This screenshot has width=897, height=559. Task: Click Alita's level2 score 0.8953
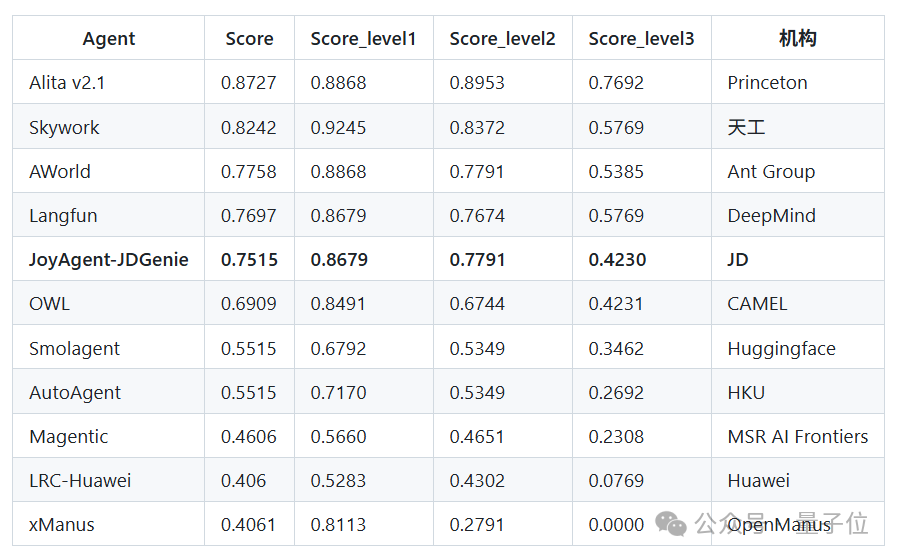point(477,82)
